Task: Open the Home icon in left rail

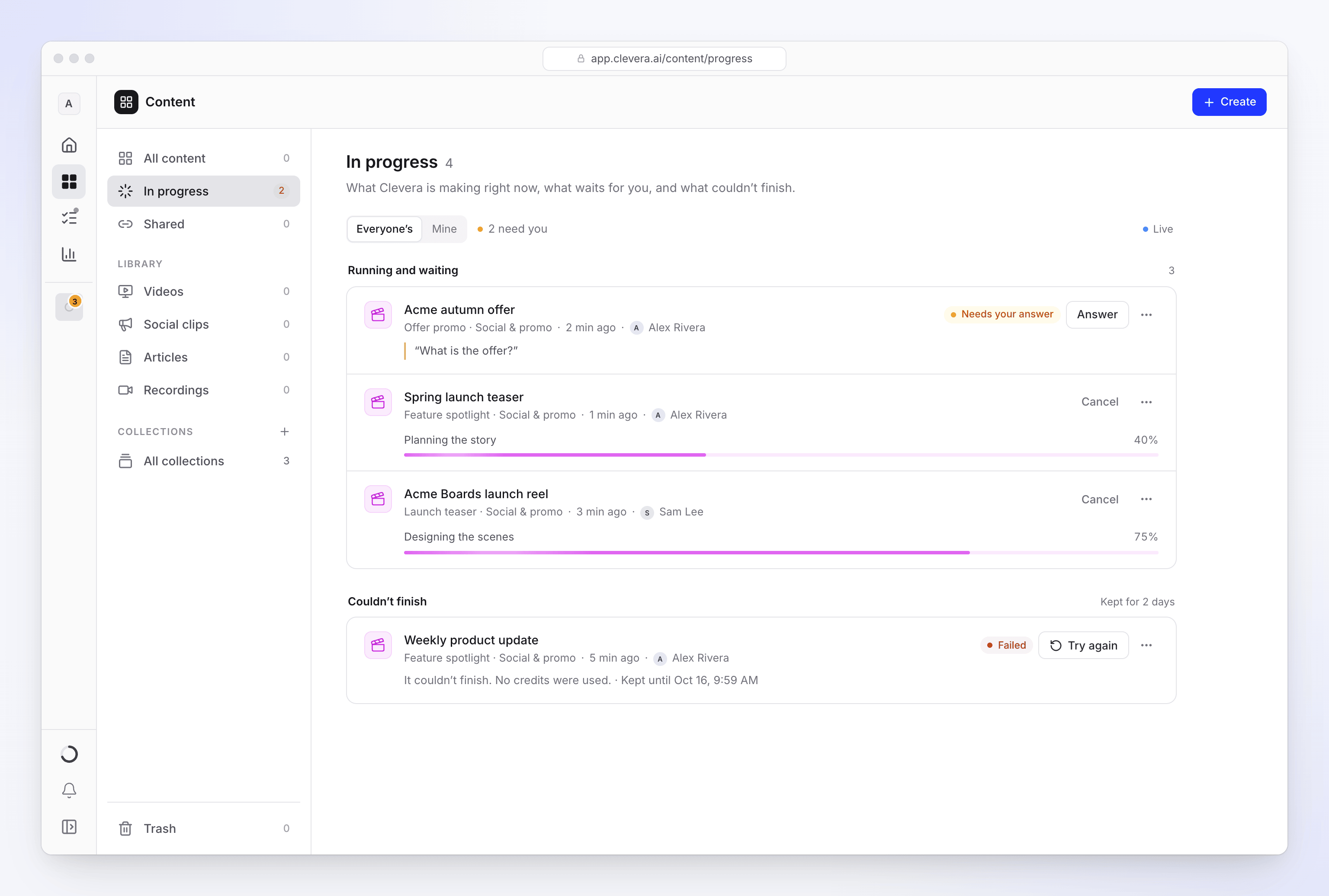Action: coord(69,145)
